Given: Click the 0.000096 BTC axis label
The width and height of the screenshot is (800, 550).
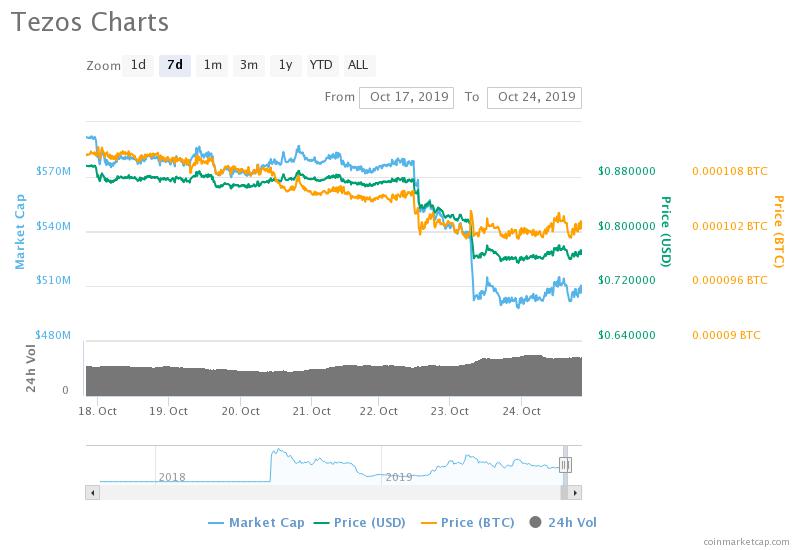Looking at the screenshot, I should coord(730,280).
